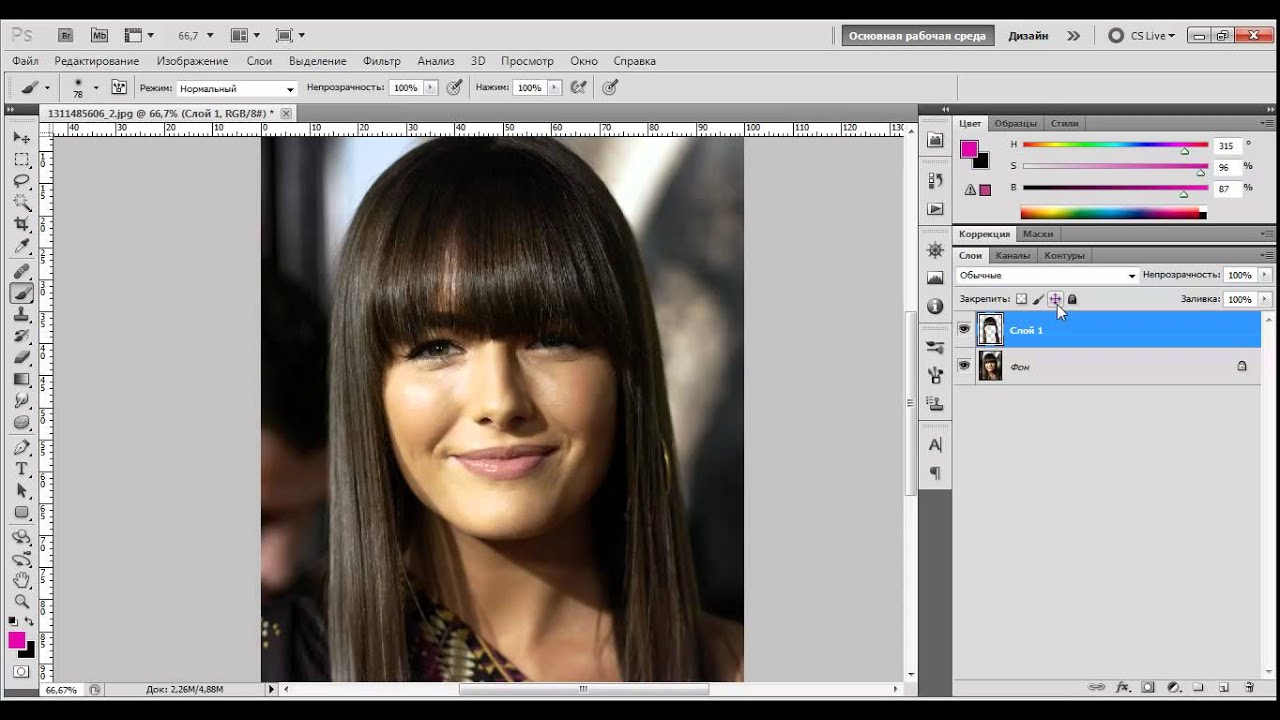1280x720 pixels.
Task: Toggle visibility of the Фон layer
Action: tap(964, 366)
